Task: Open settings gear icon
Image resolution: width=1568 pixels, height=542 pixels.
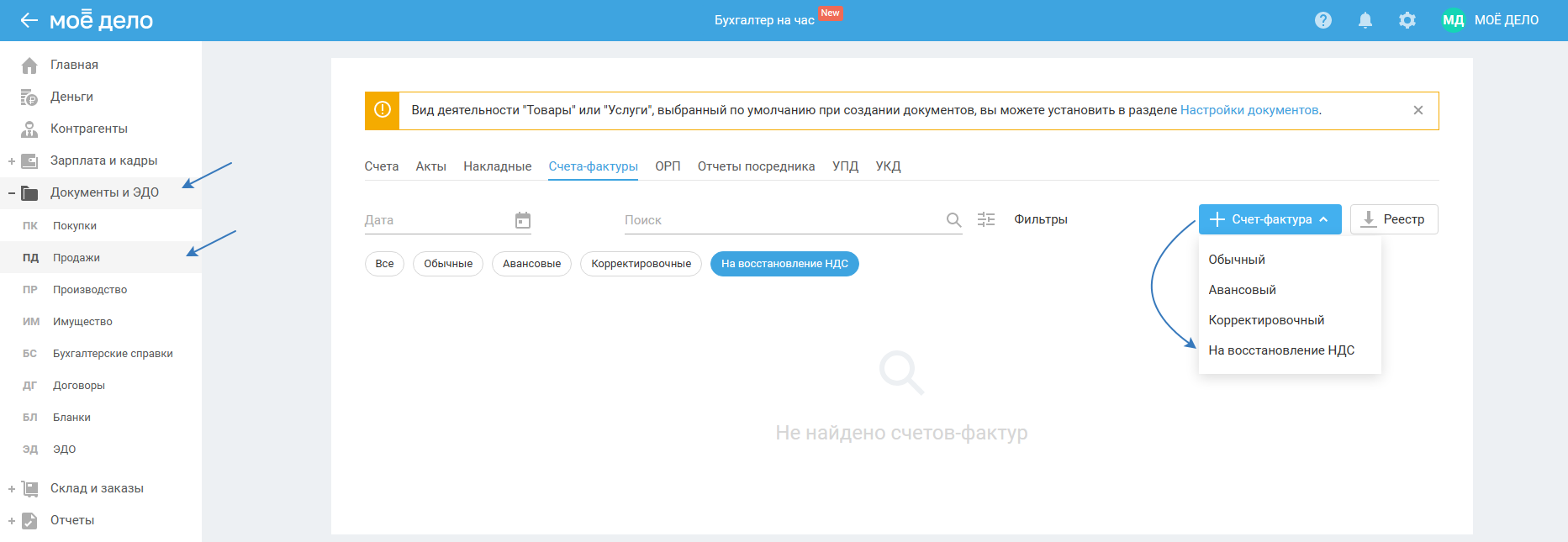Action: 1407,20
